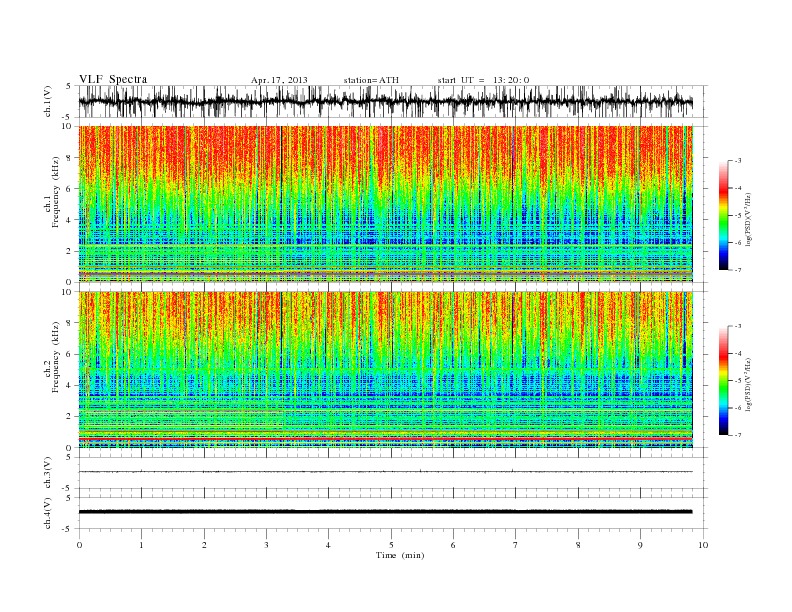The width and height of the screenshot is (792, 612).
Task: Click the ch.2 spectrogram color scale bar
Action: click(x=724, y=380)
